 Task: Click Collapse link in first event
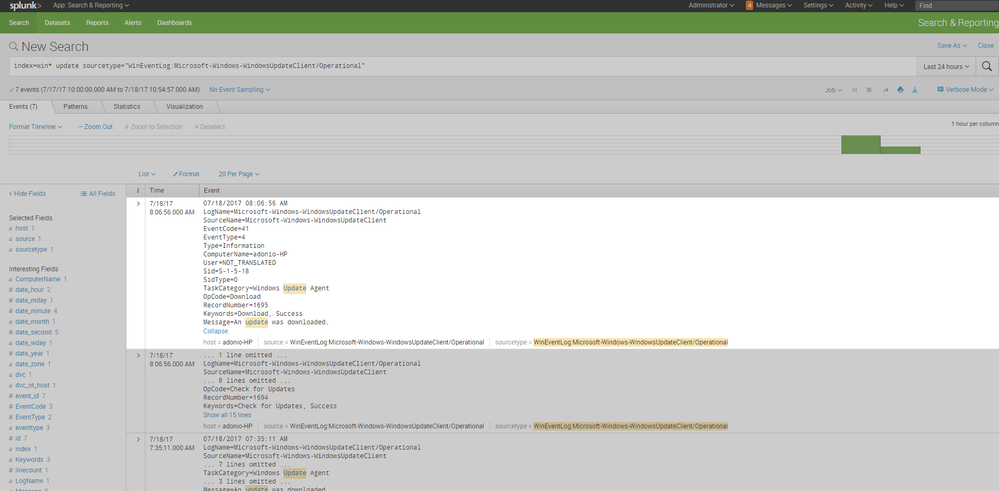click(215, 331)
